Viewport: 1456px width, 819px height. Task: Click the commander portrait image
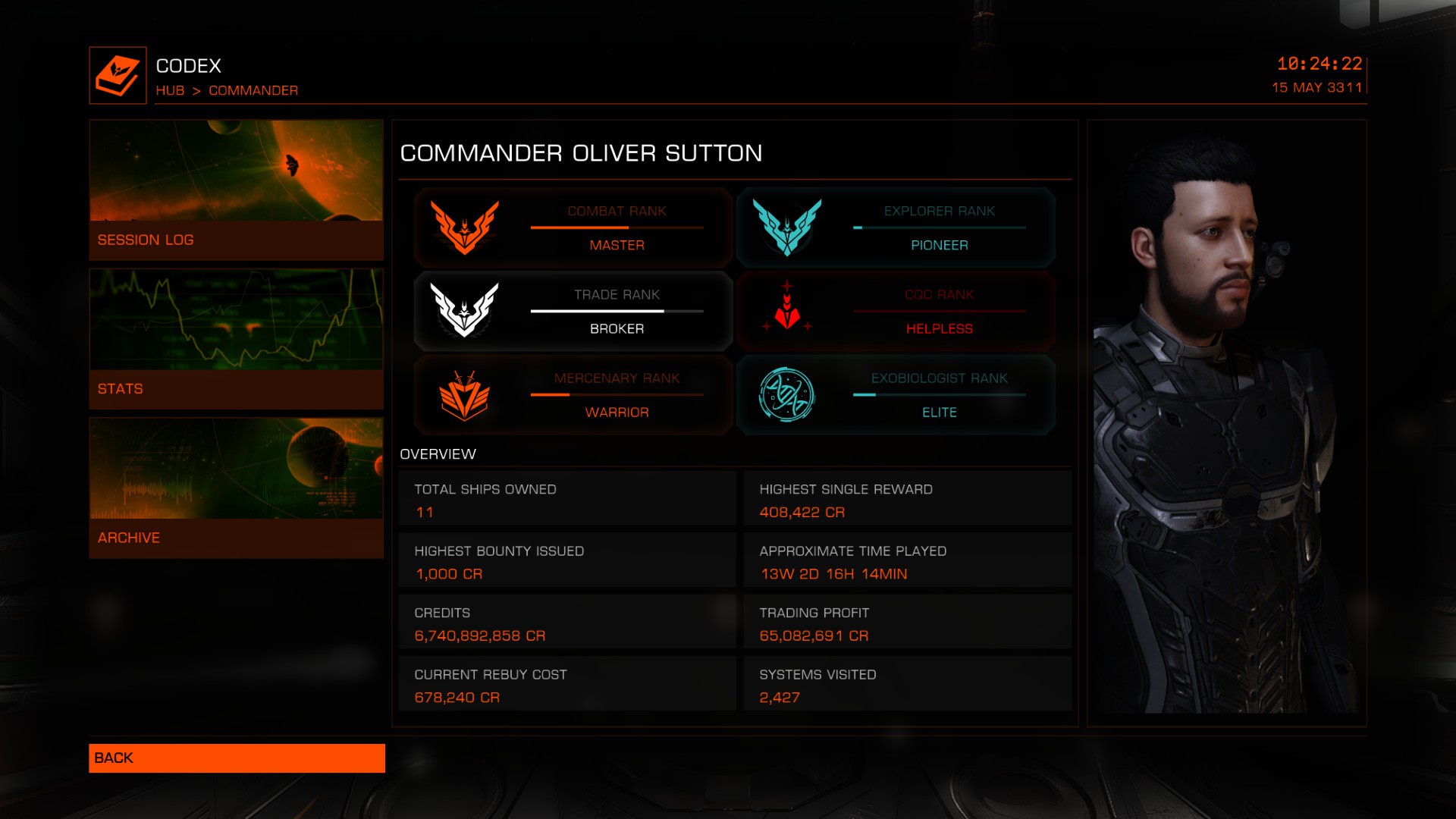point(1227,423)
